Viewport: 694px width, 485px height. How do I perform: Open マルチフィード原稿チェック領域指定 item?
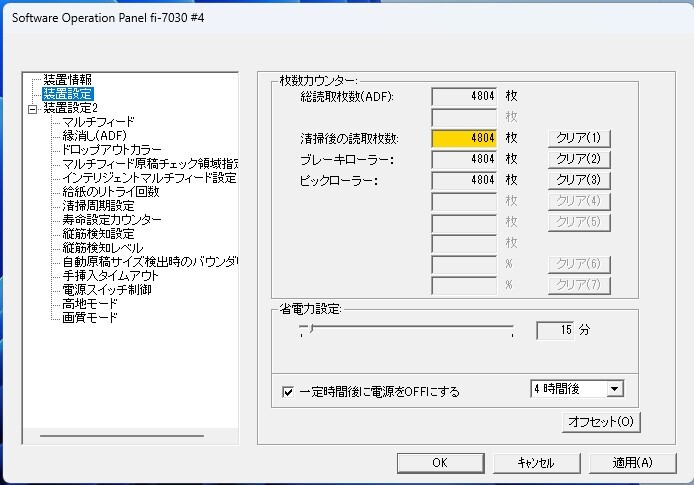pyautogui.click(x=150, y=164)
